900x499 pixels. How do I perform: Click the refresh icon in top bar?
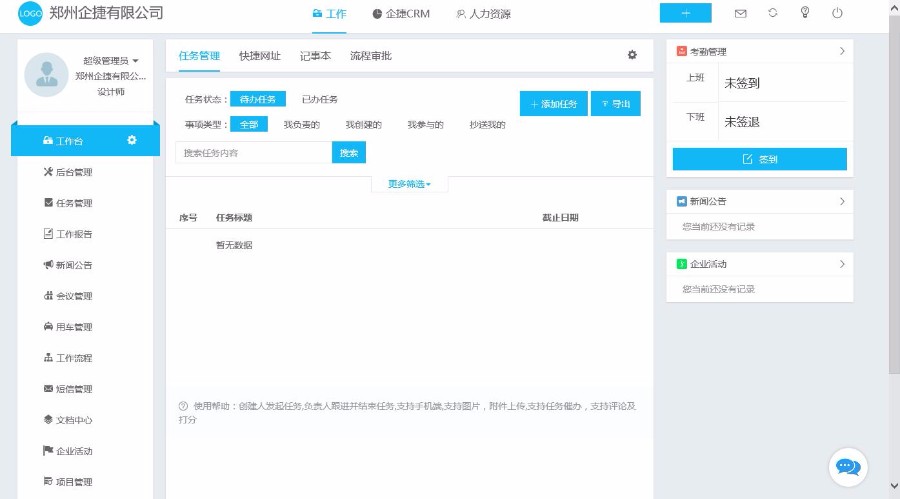pyautogui.click(x=773, y=13)
